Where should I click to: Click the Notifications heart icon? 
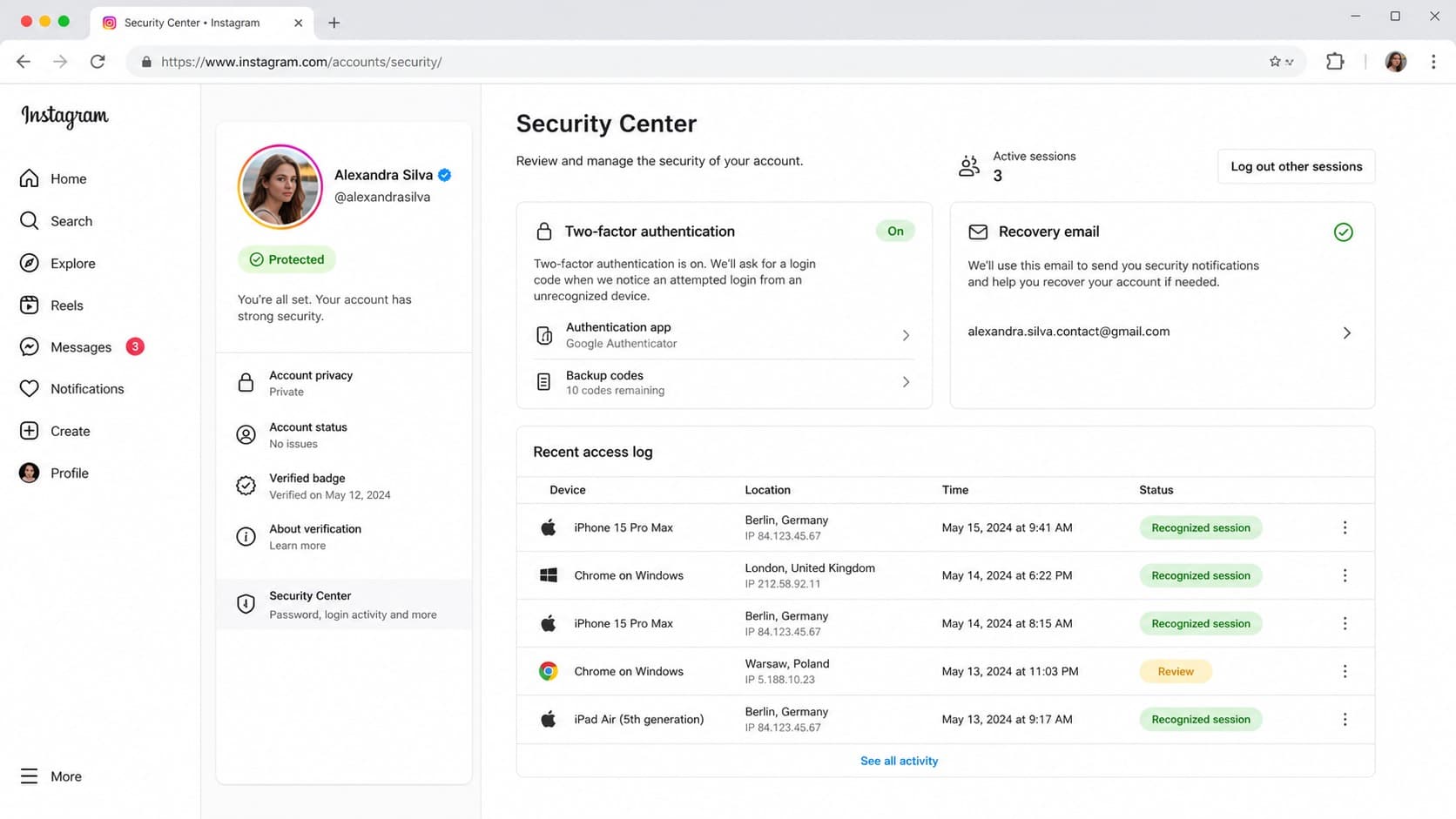[x=29, y=389]
